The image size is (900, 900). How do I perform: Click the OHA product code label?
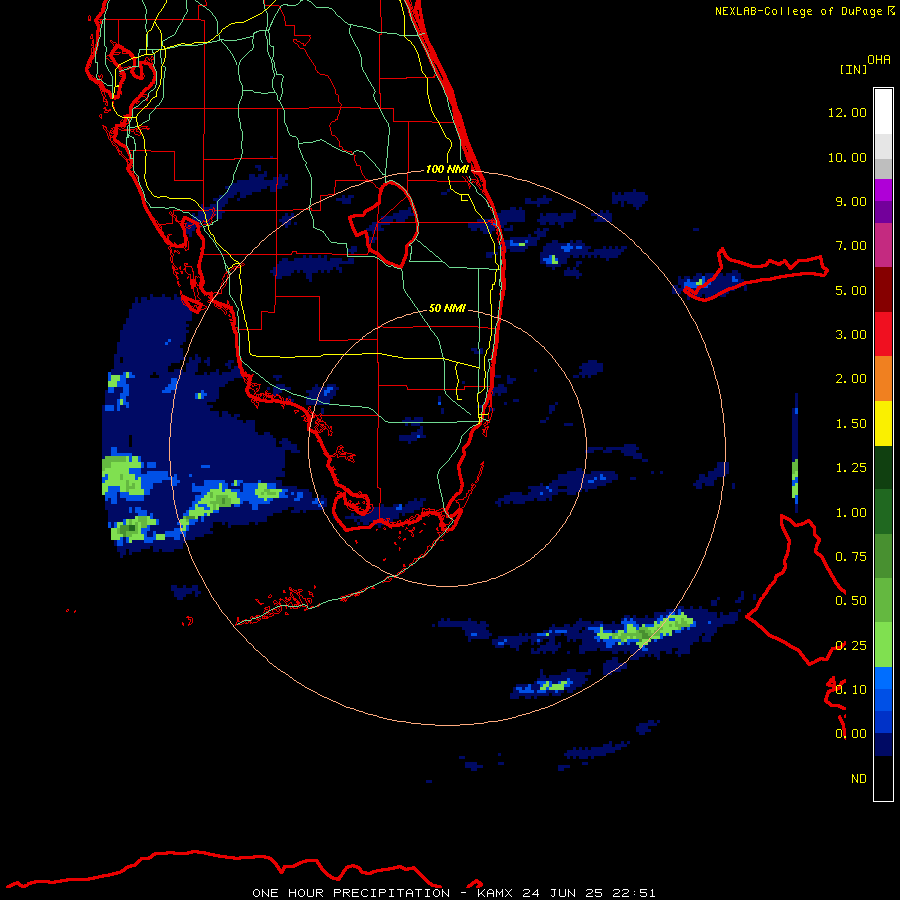click(x=879, y=59)
